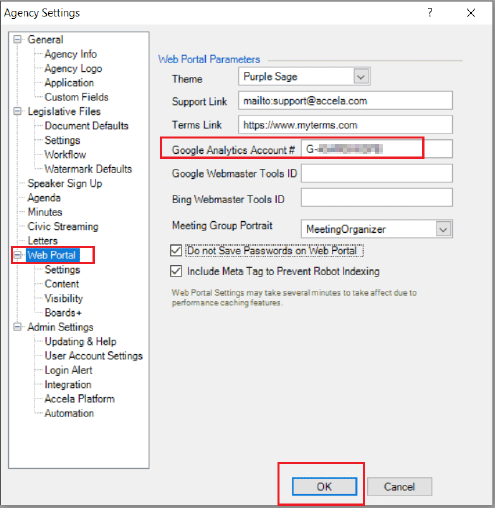Select Agenda in the tree
495x508 pixels.
(44, 198)
